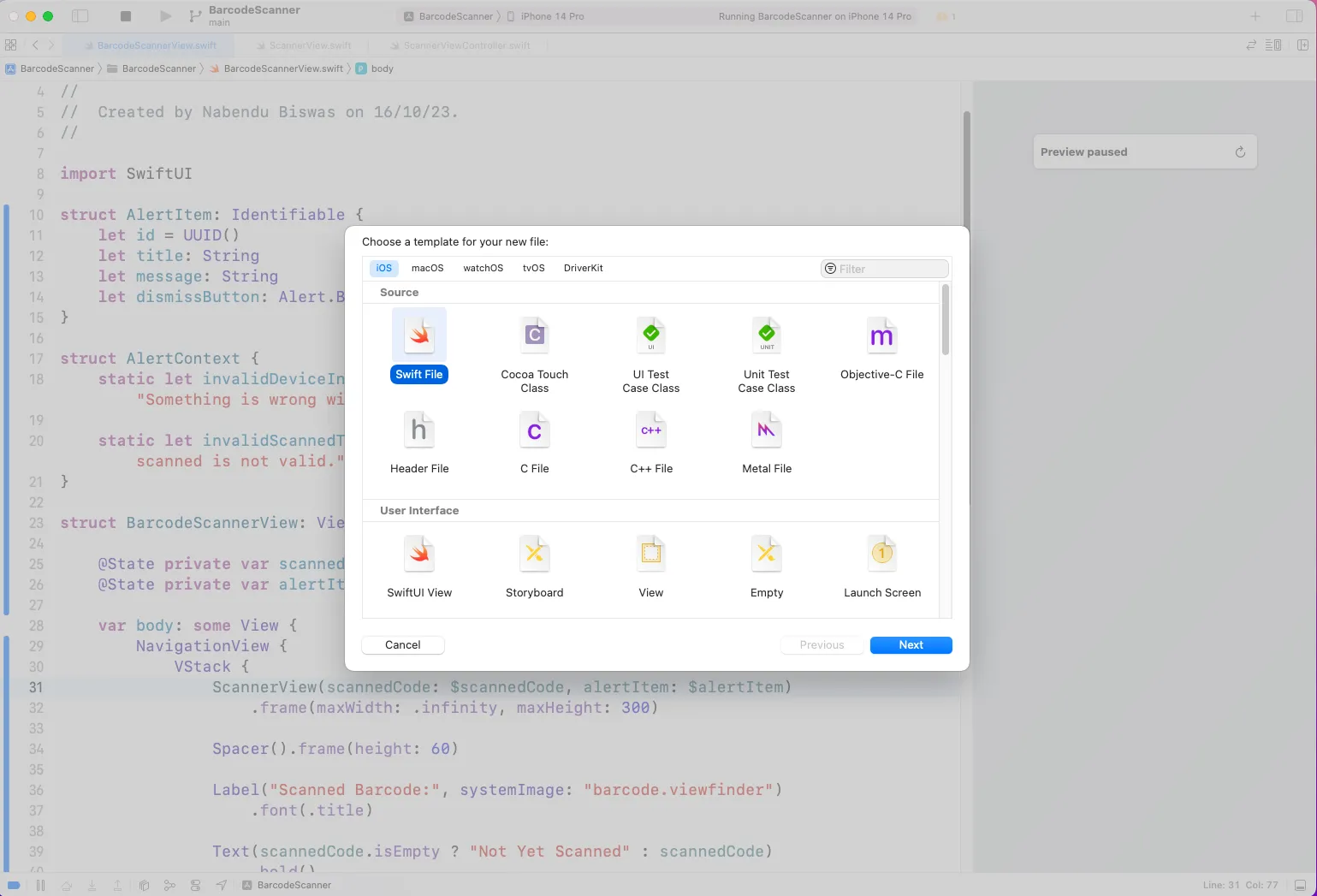
Task: Pick the Header File template
Action: pyautogui.click(x=419, y=442)
